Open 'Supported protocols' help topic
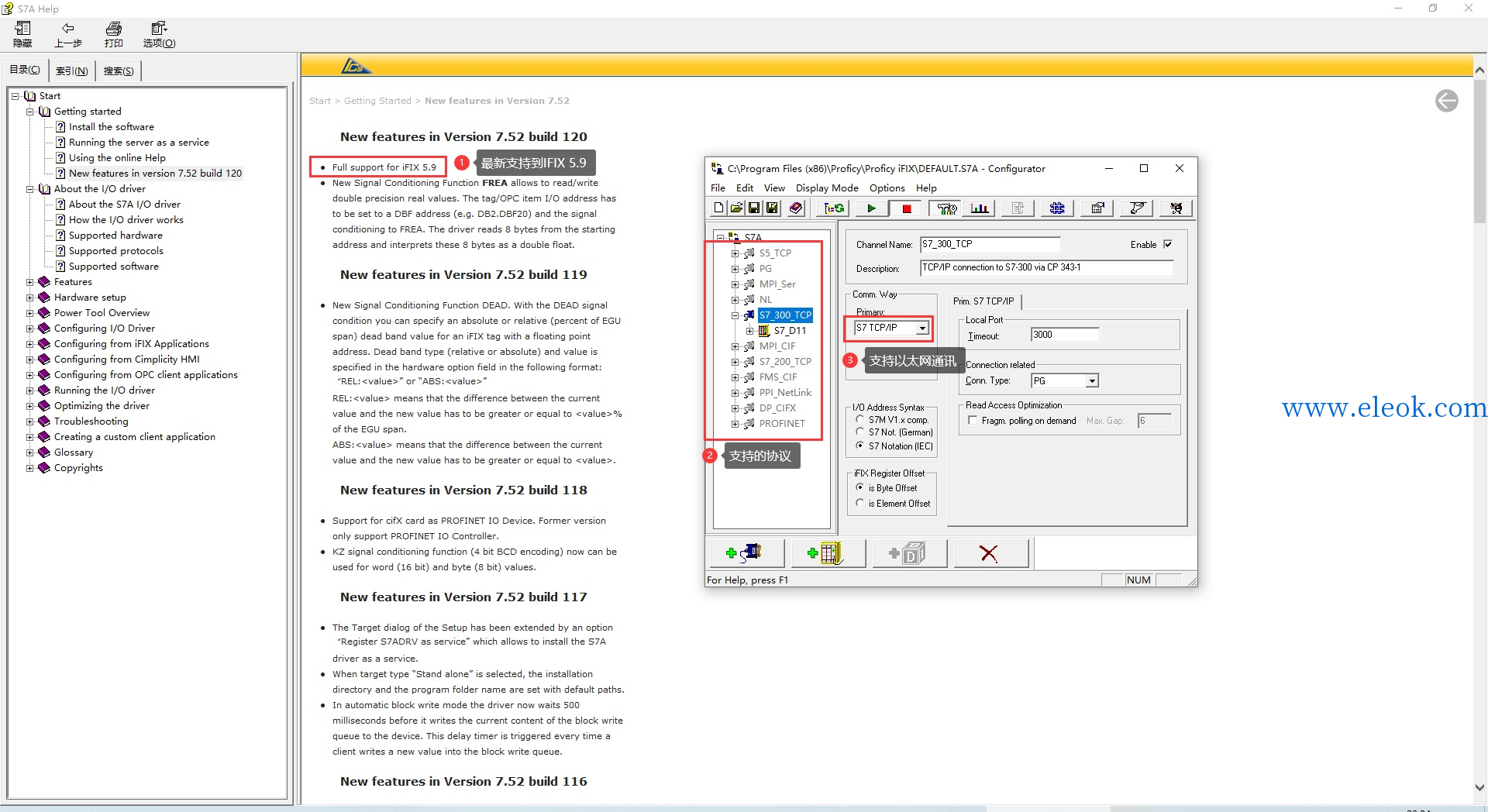Viewport: 1488px width, 812px height. coord(116,251)
